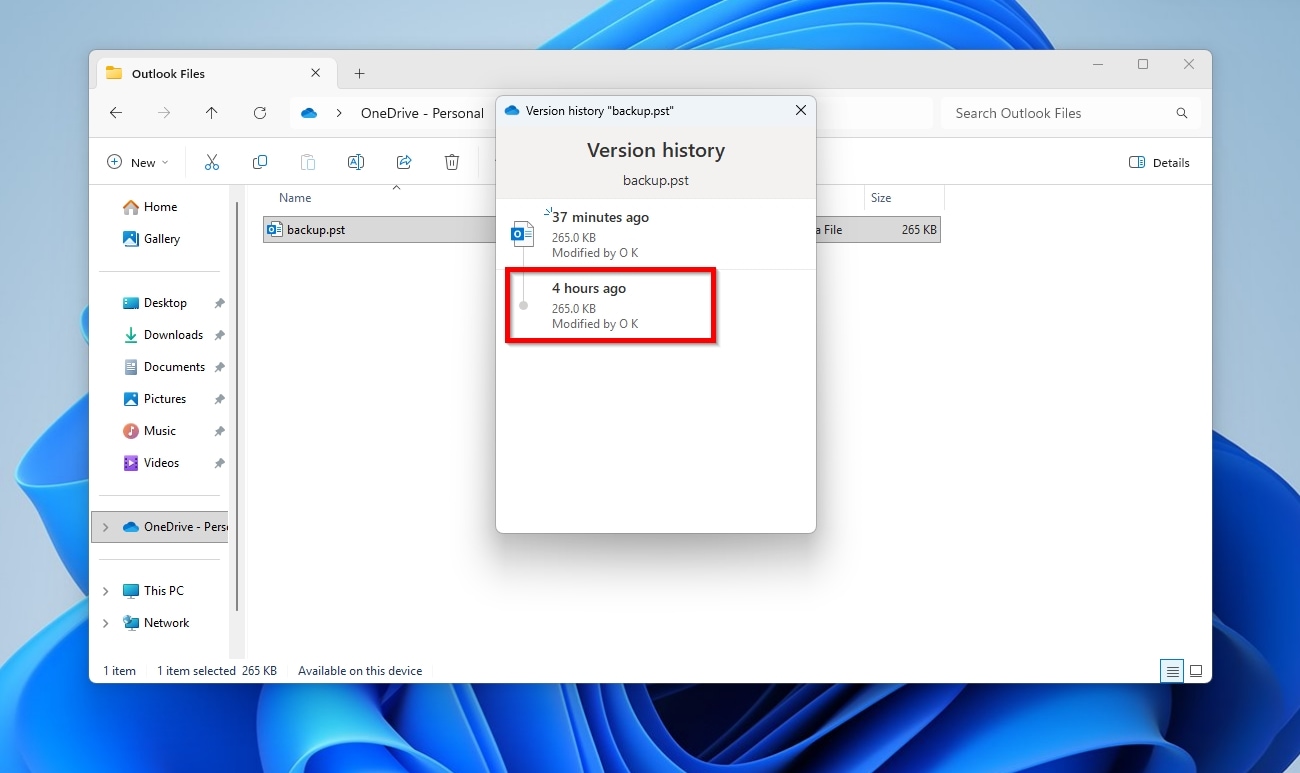Switch to large thumbnails view icon

(x=1196, y=671)
